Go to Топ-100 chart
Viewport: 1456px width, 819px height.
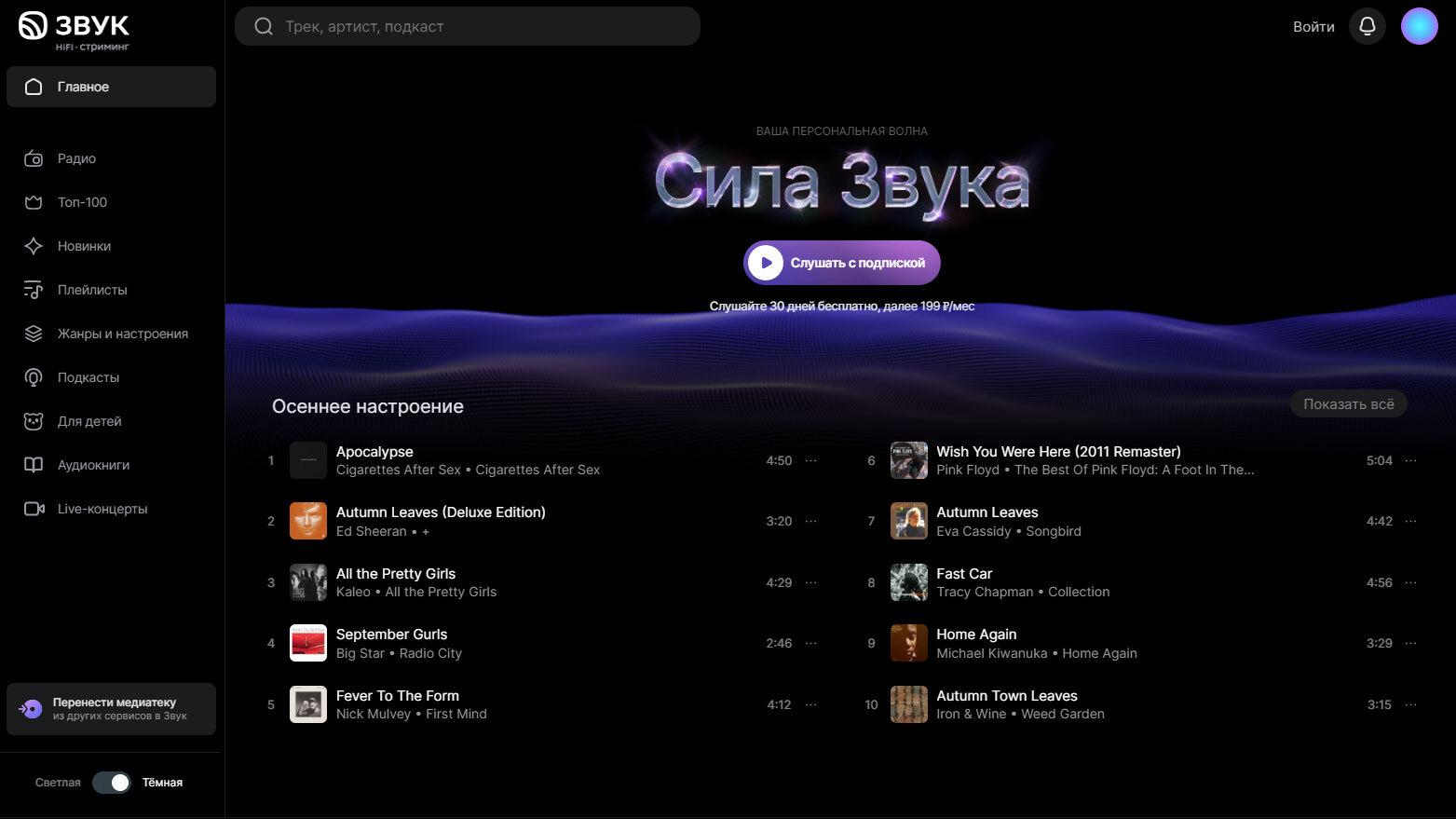(x=82, y=202)
